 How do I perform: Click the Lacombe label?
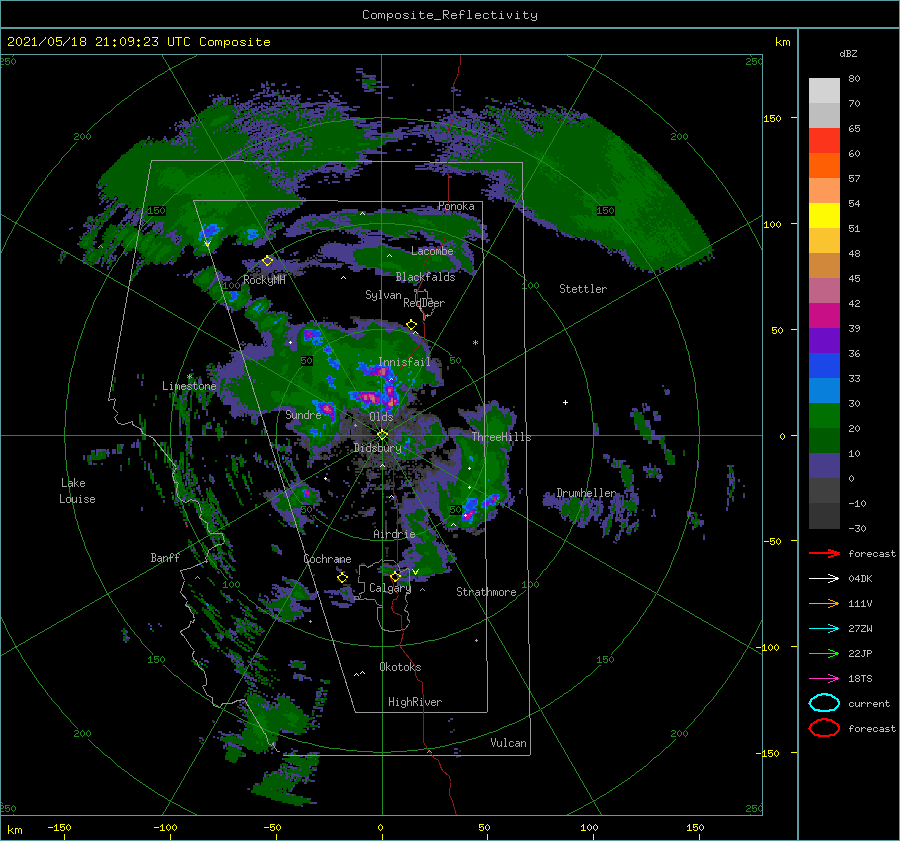click(x=432, y=251)
